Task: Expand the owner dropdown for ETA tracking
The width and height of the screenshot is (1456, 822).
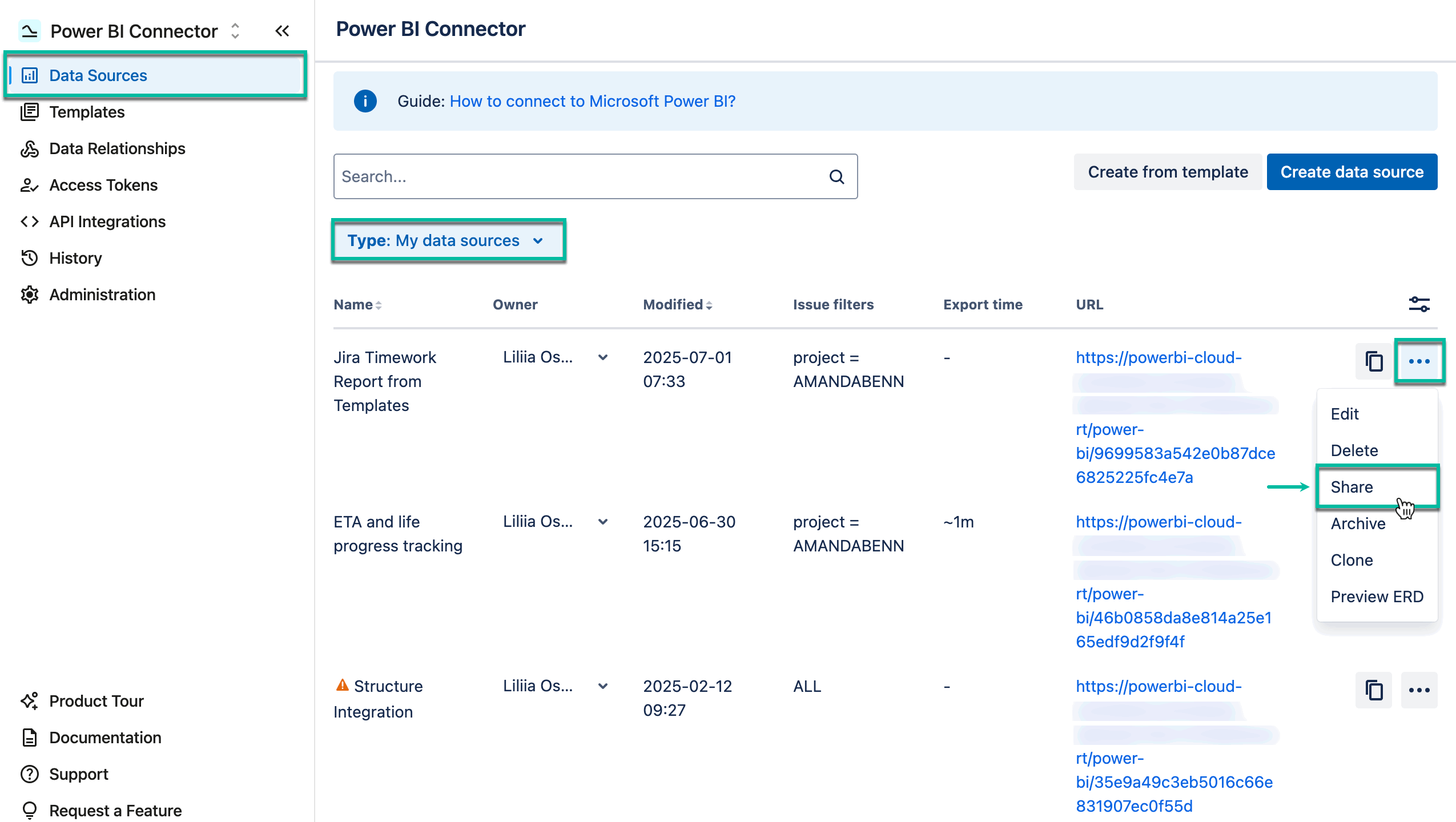Action: pos(602,521)
